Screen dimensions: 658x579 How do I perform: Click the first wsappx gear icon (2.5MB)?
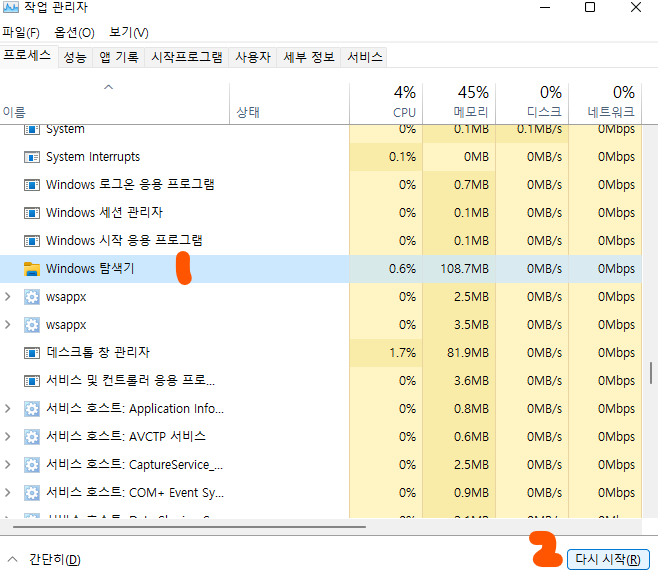[32, 297]
